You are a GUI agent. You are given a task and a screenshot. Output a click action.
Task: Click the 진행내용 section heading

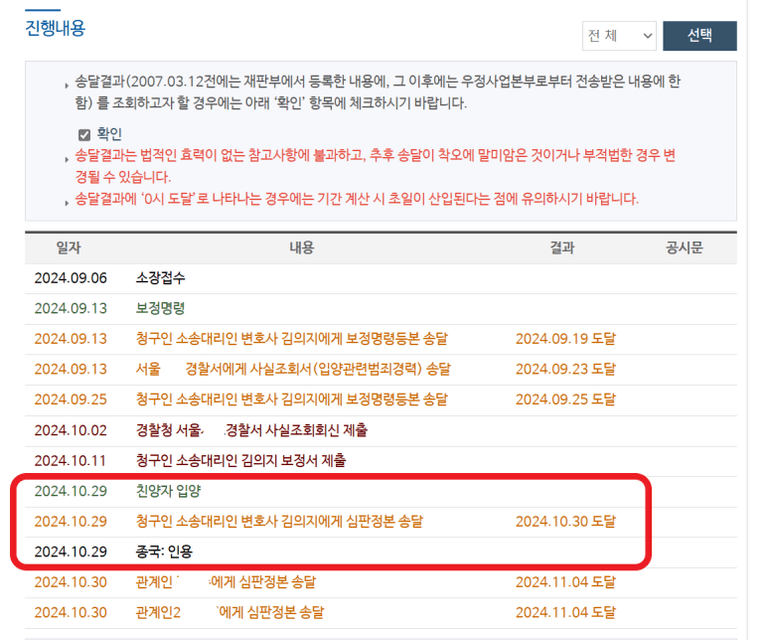coord(55,28)
